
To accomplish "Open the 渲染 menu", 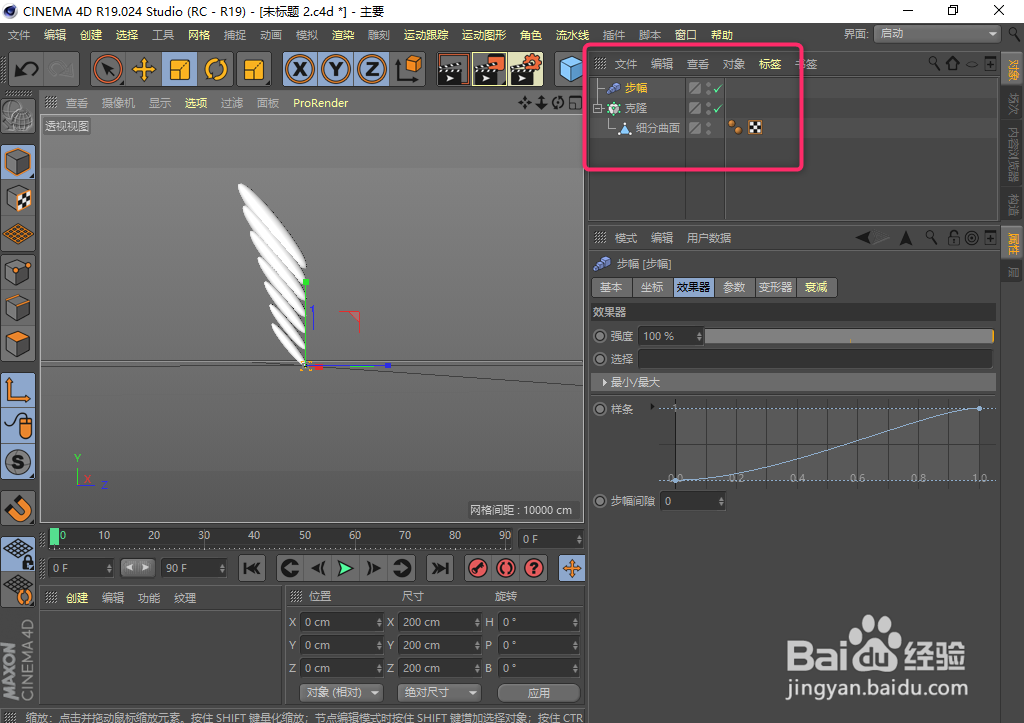I will (343, 35).
